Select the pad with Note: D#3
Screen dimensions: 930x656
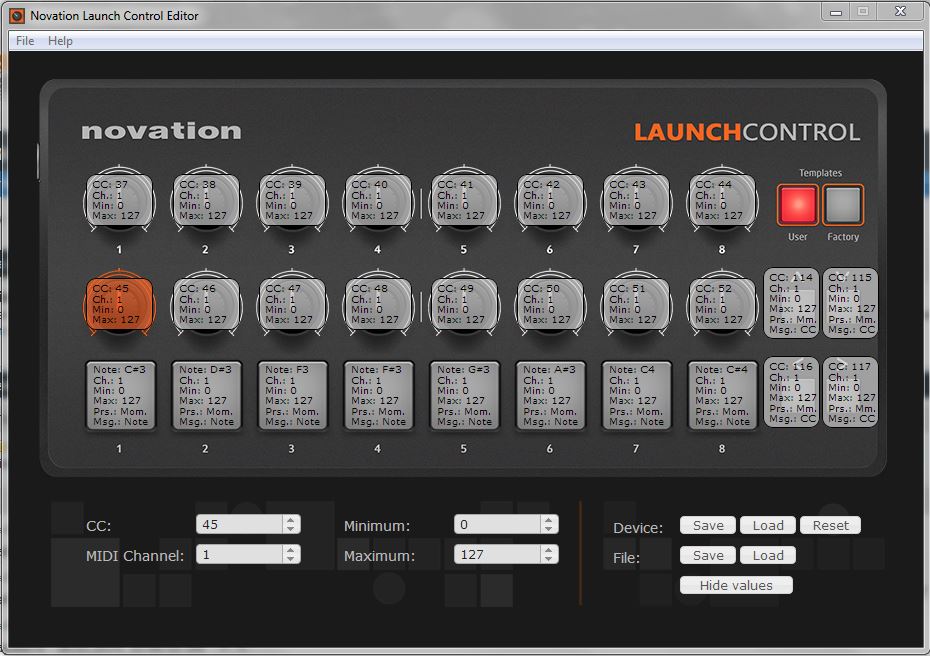pyautogui.click(x=206, y=395)
